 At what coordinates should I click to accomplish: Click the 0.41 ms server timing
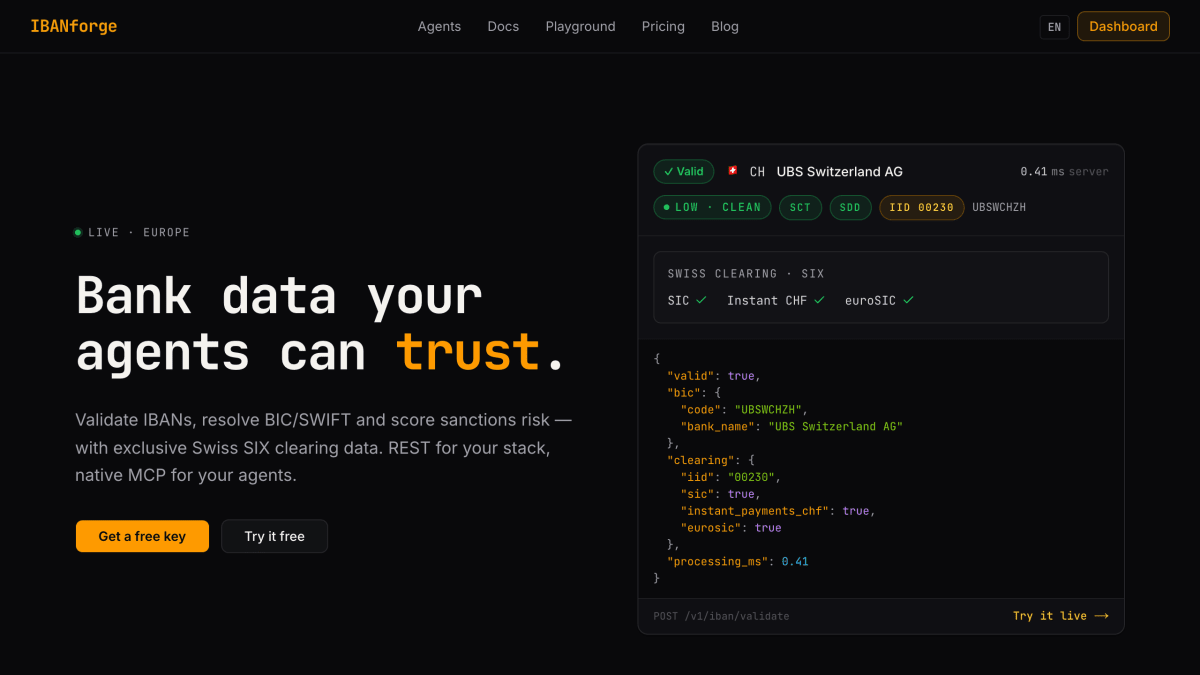coord(1064,171)
